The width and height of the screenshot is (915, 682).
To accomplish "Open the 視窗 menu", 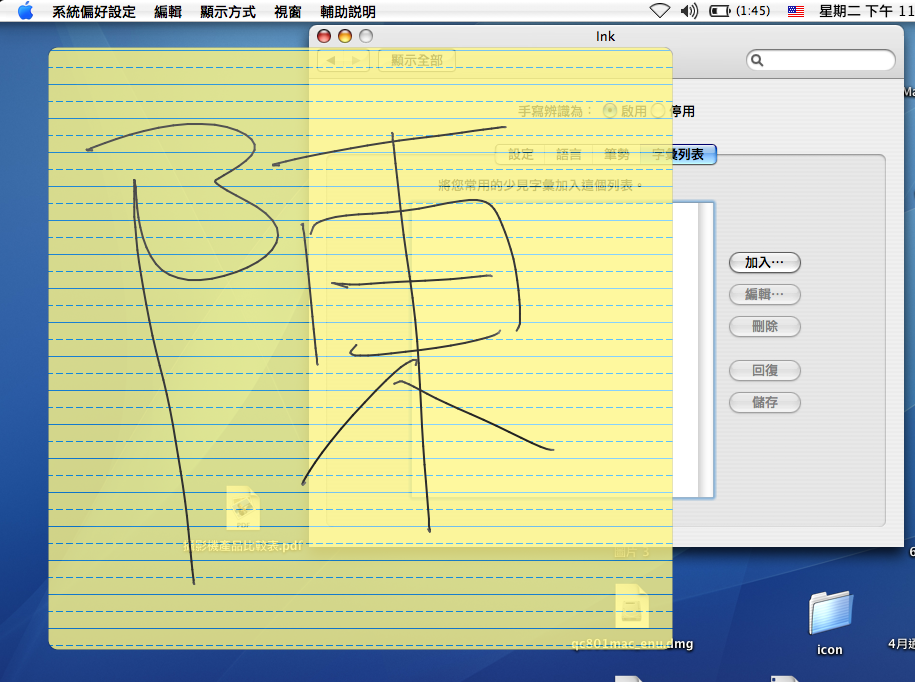I will pyautogui.click(x=288, y=12).
